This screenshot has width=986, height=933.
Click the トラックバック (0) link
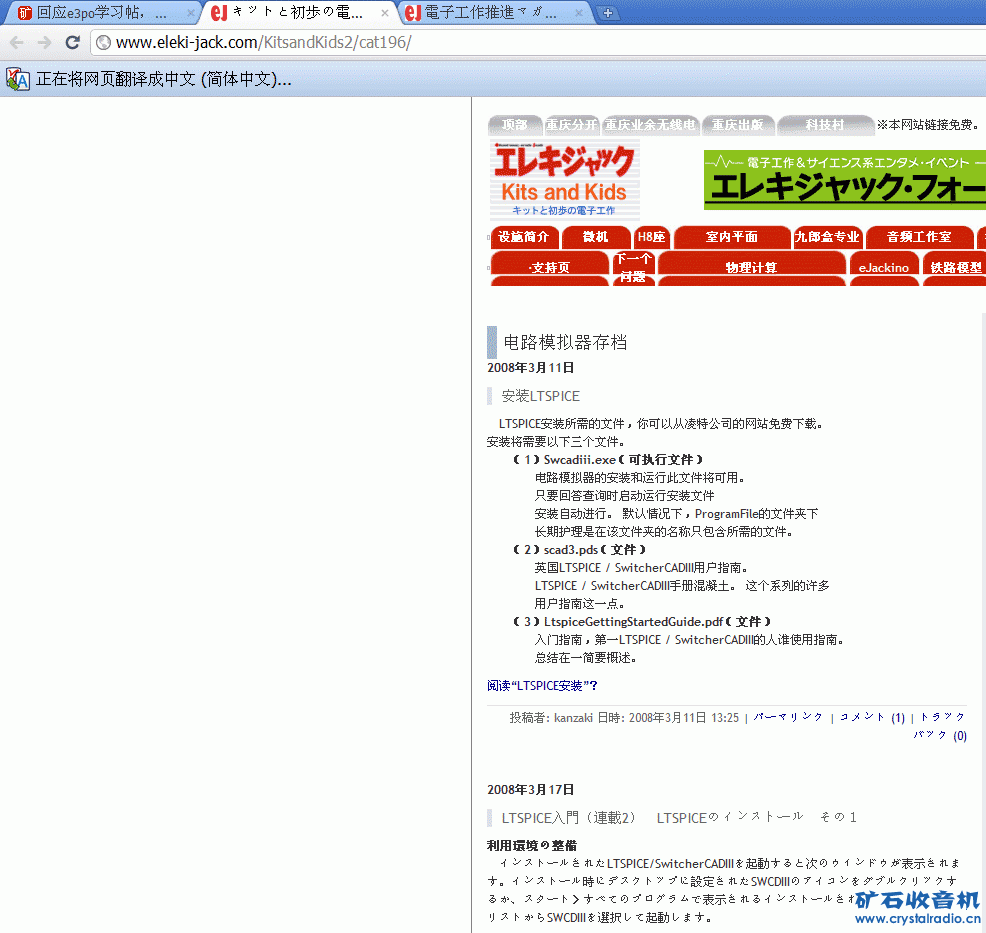(942, 726)
